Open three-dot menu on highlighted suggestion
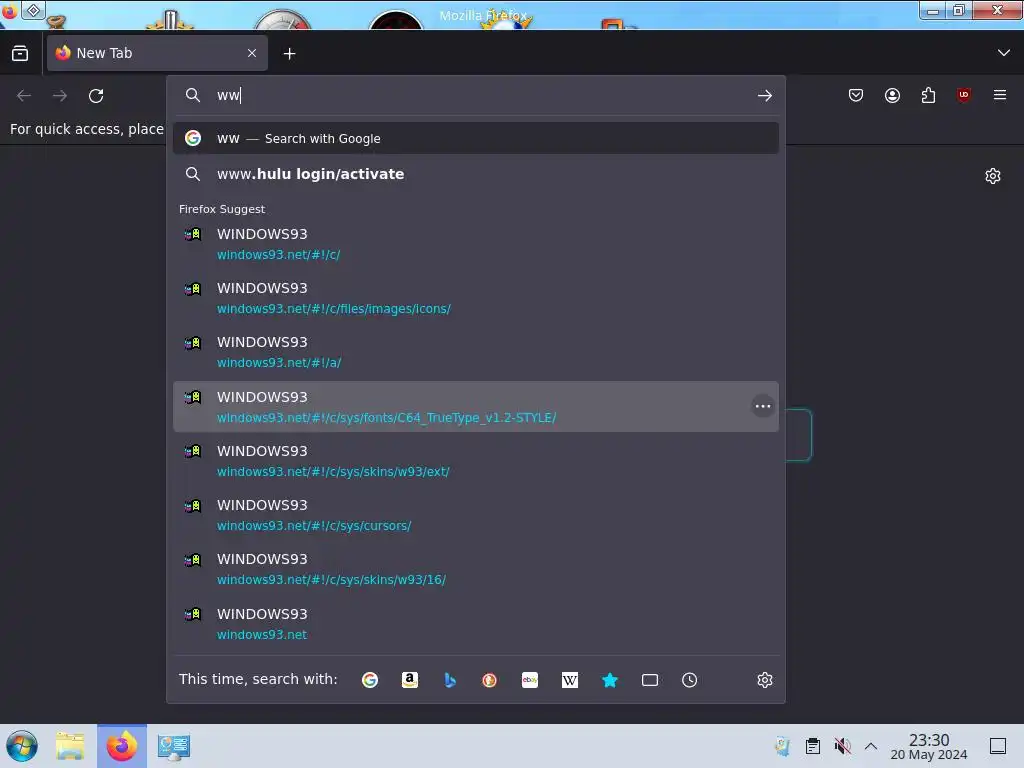The image size is (1024, 768). click(x=763, y=406)
